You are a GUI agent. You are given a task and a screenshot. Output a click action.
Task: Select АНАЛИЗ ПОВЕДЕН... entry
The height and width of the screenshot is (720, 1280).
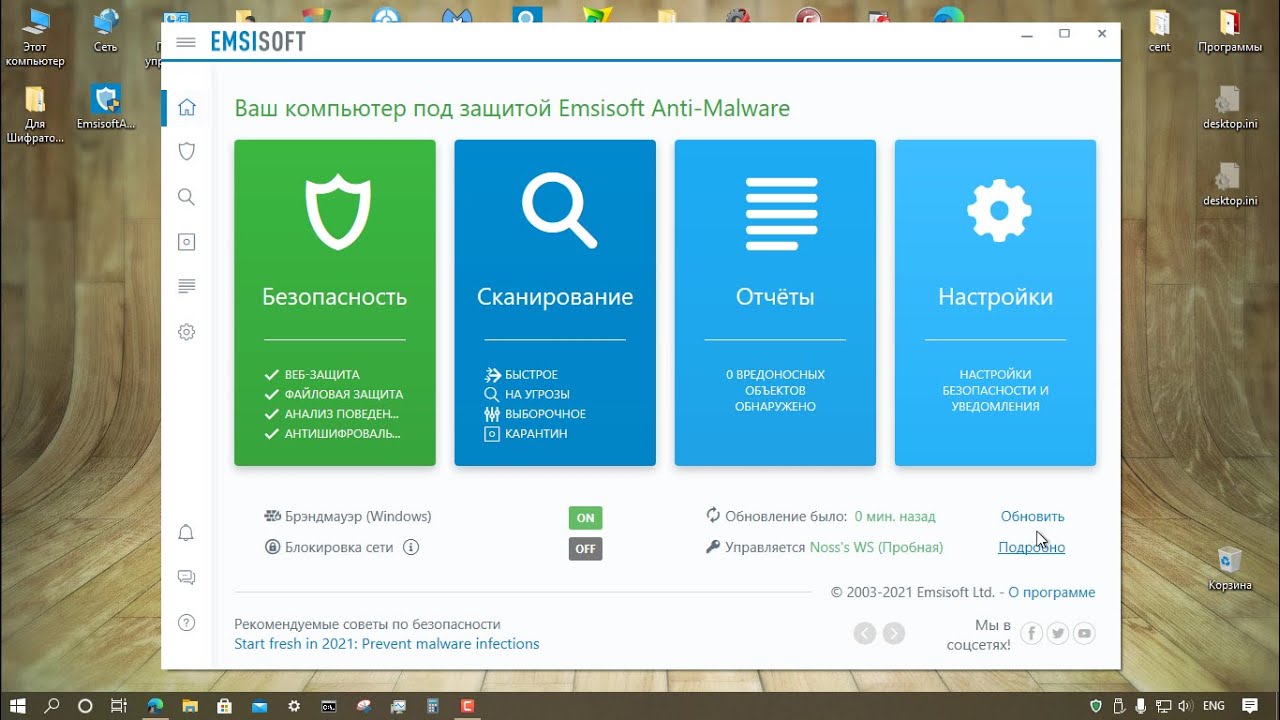(x=331, y=414)
